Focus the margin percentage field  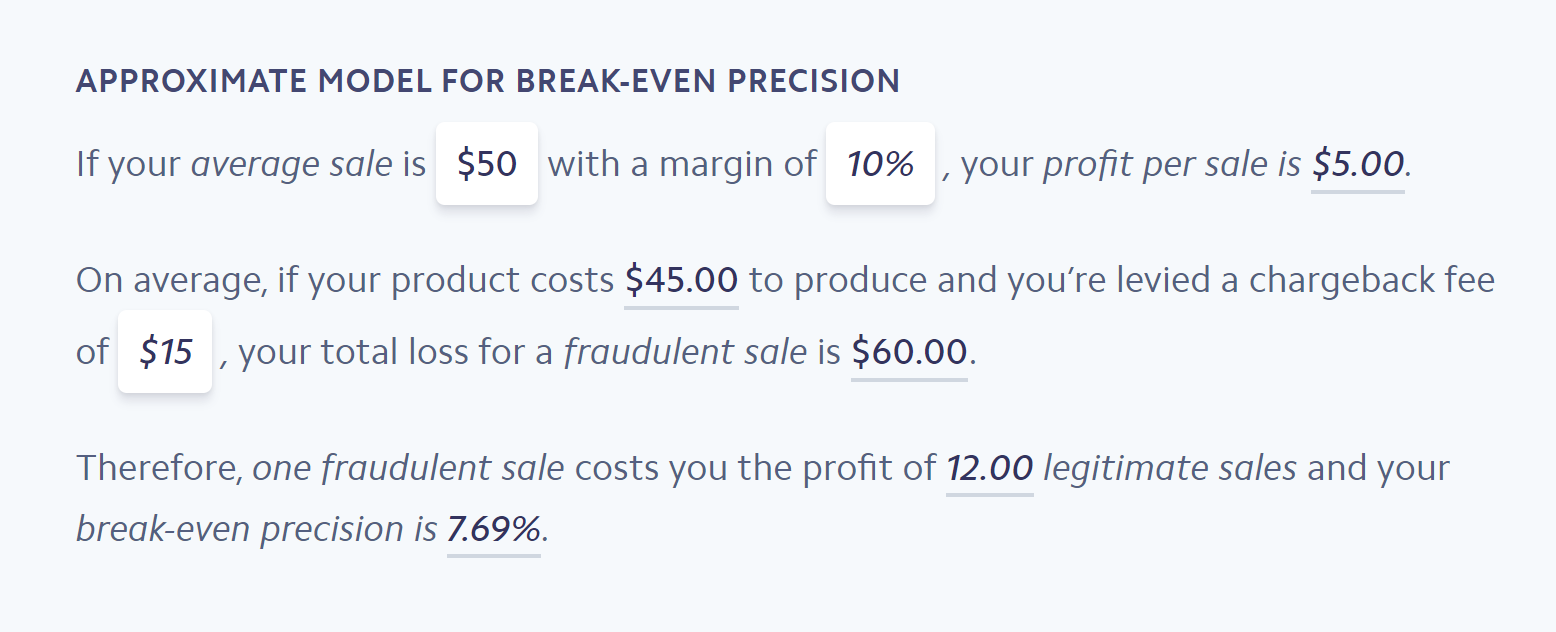pyautogui.click(x=879, y=164)
